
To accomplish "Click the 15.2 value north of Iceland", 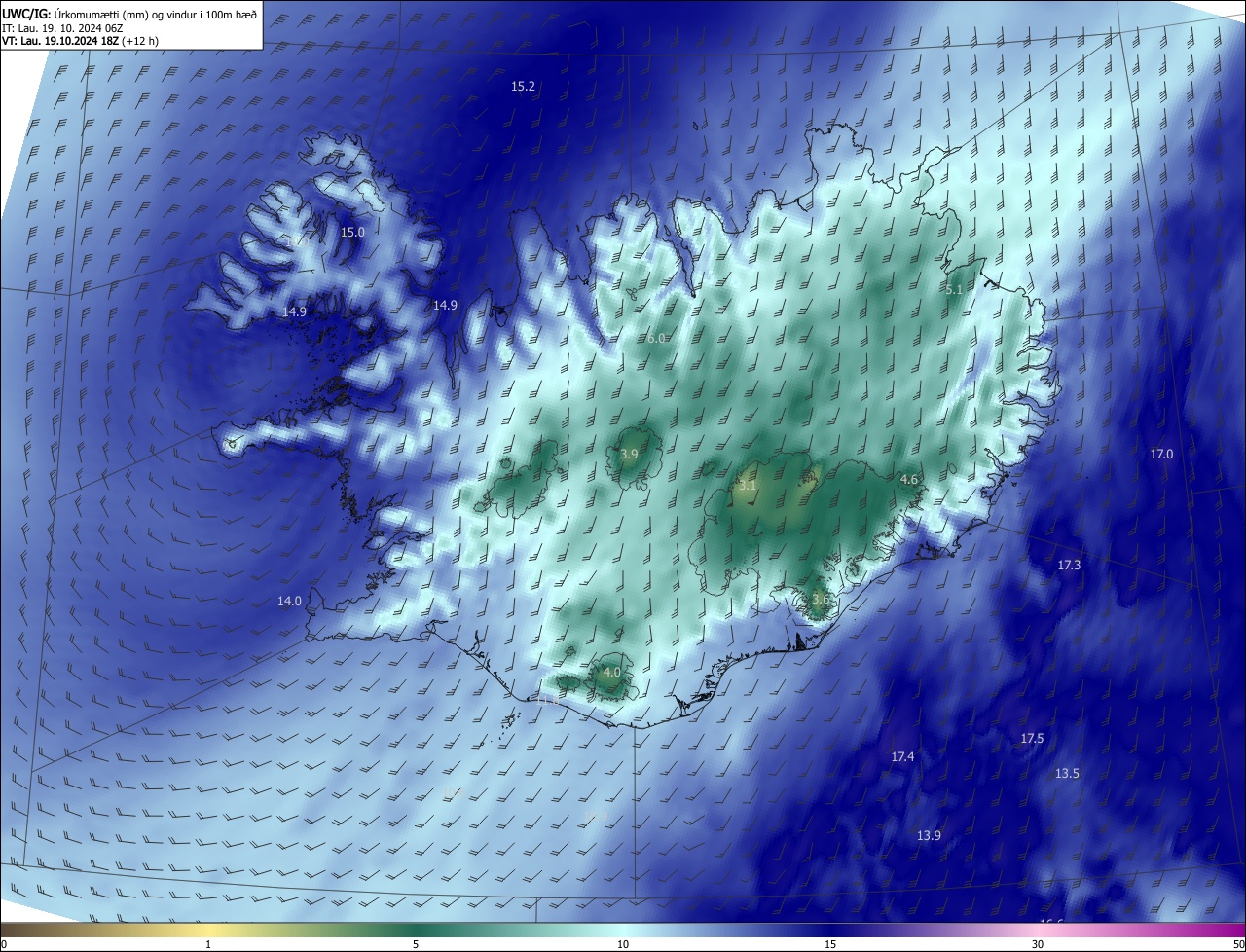I will pyautogui.click(x=524, y=87).
